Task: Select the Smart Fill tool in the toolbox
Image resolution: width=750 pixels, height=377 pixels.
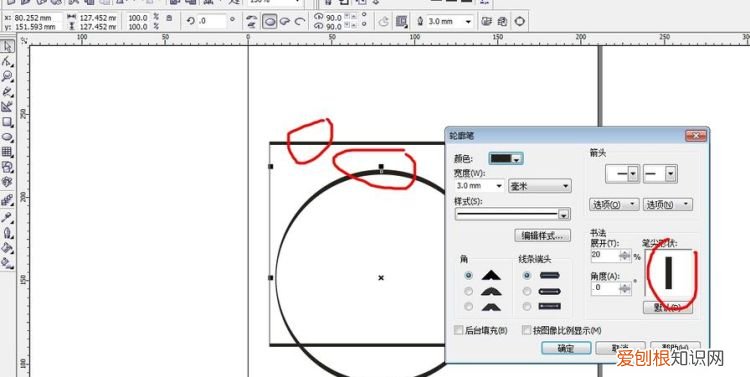Action: click(7, 107)
